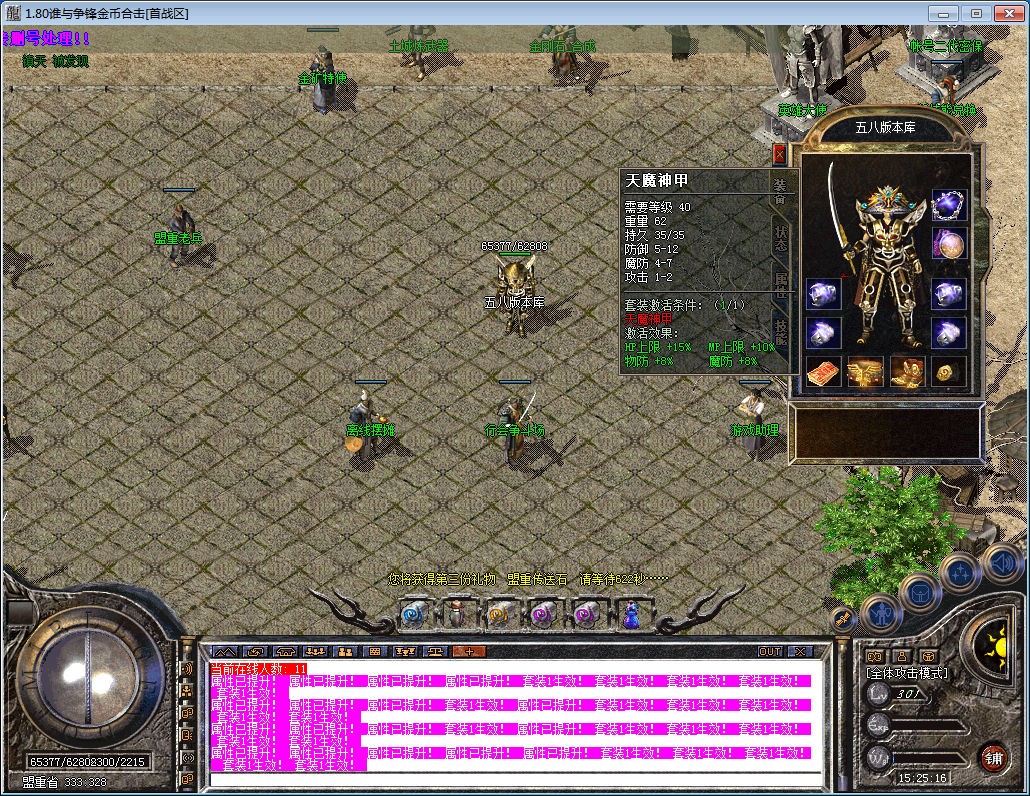Click the middle small icon above 全体攻击模式
Viewport: 1030px width, 796px height.
click(x=901, y=656)
